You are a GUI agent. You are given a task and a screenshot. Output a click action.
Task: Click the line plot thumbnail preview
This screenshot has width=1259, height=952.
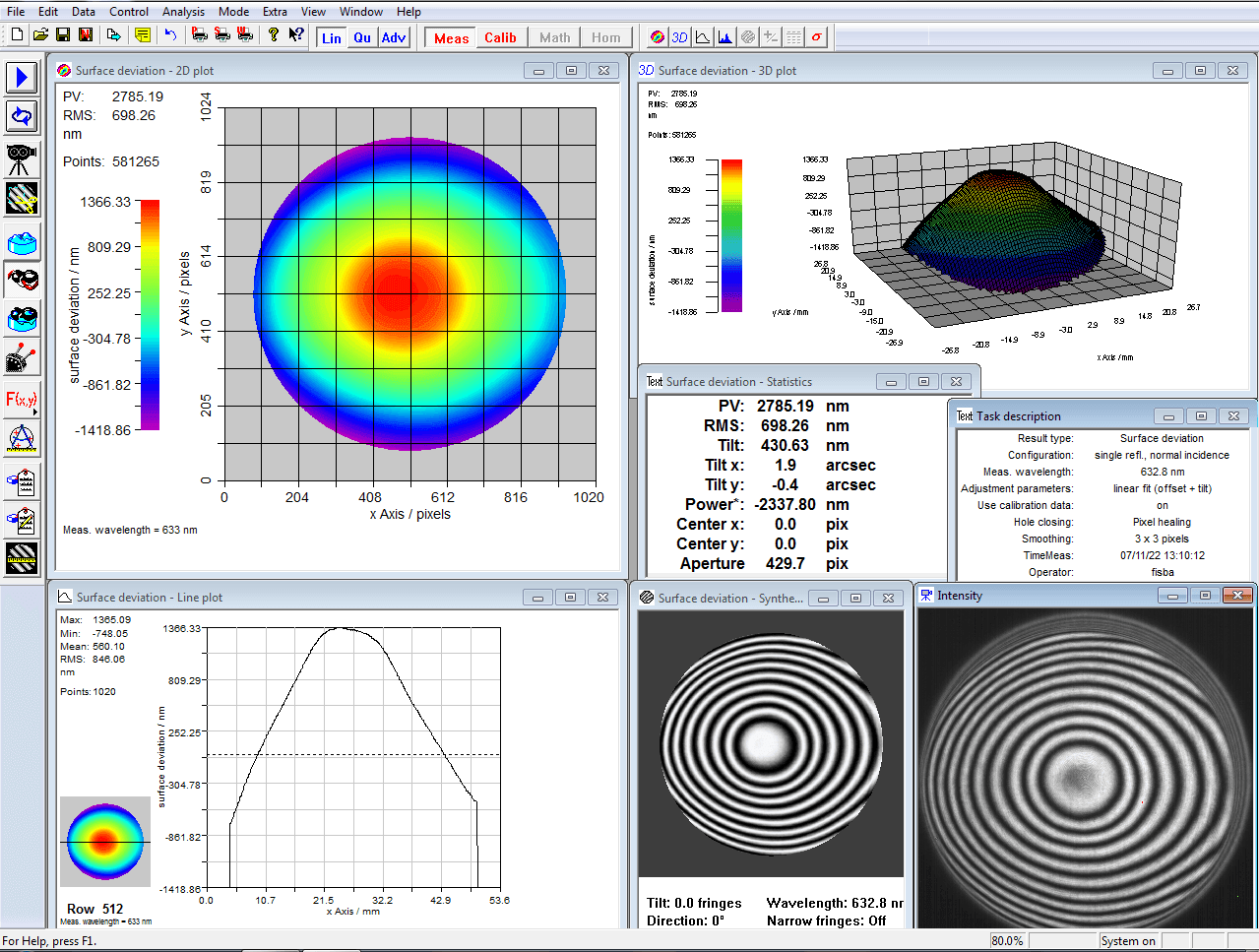pyautogui.click(x=105, y=843)
